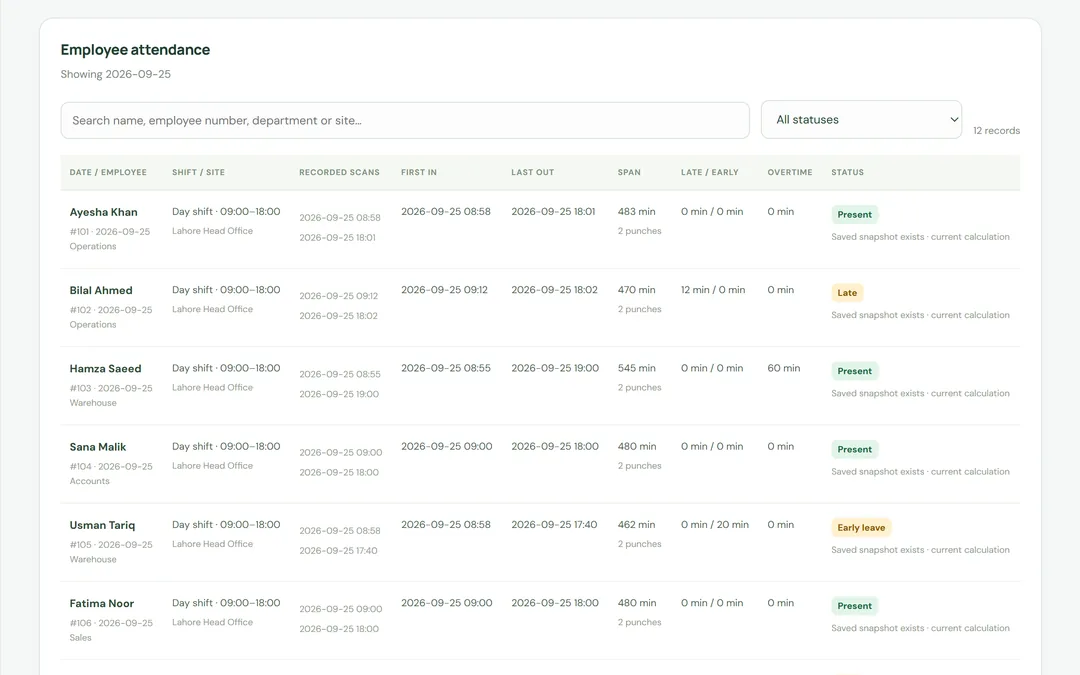Screen dimensions: 1080x675
Task: Click Ayesha Khan's Day shift · 09:00–18:00 text
Action: click(x=226, y=212)
